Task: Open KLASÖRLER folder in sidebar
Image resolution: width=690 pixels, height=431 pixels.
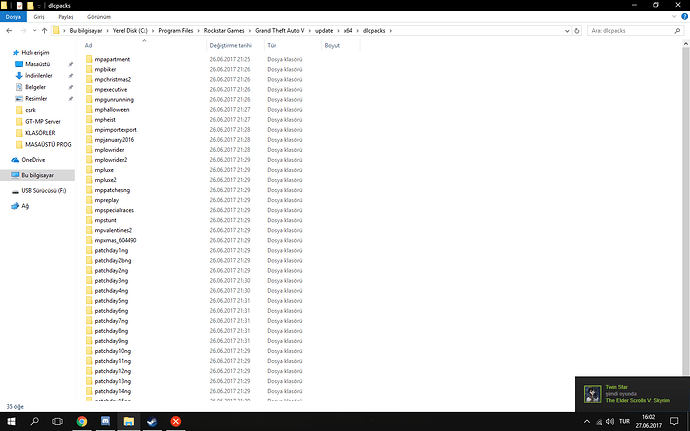Action: click(40, 133)
